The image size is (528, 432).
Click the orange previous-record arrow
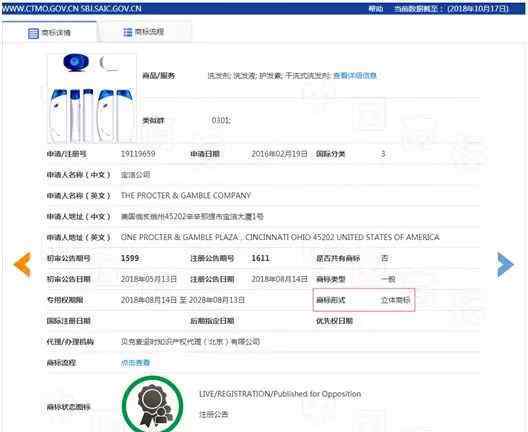(23, 264)
